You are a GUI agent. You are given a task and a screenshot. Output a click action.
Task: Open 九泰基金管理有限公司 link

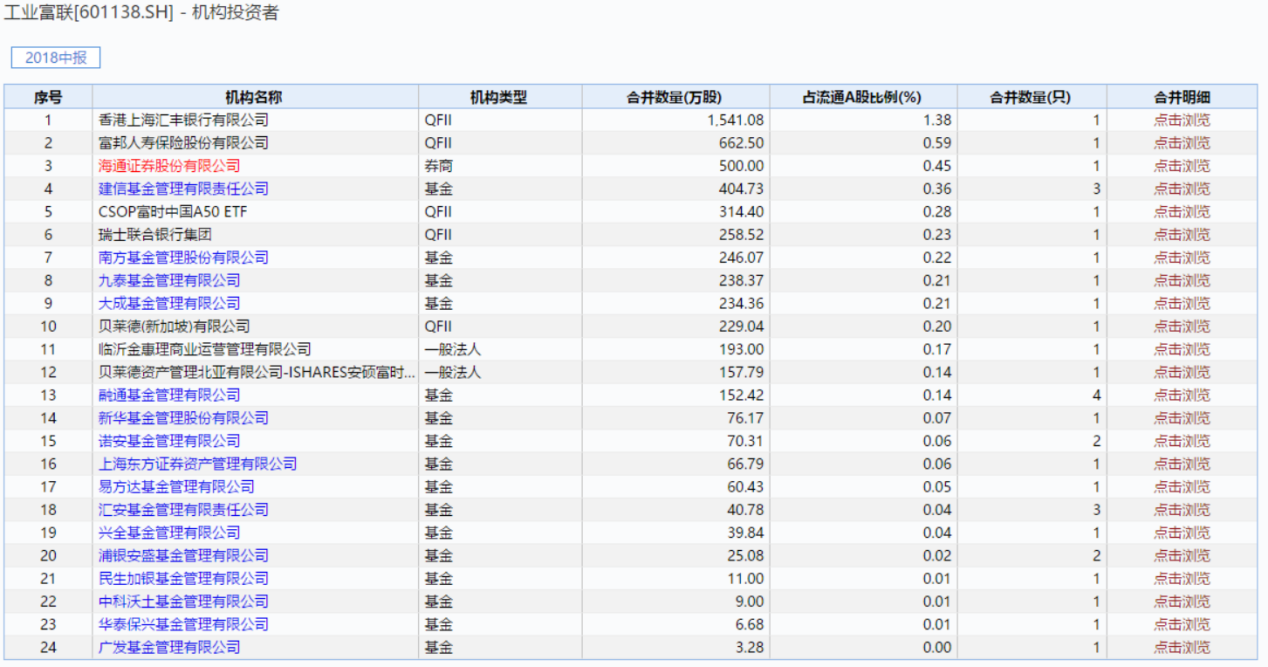click(x=170, y=281)
